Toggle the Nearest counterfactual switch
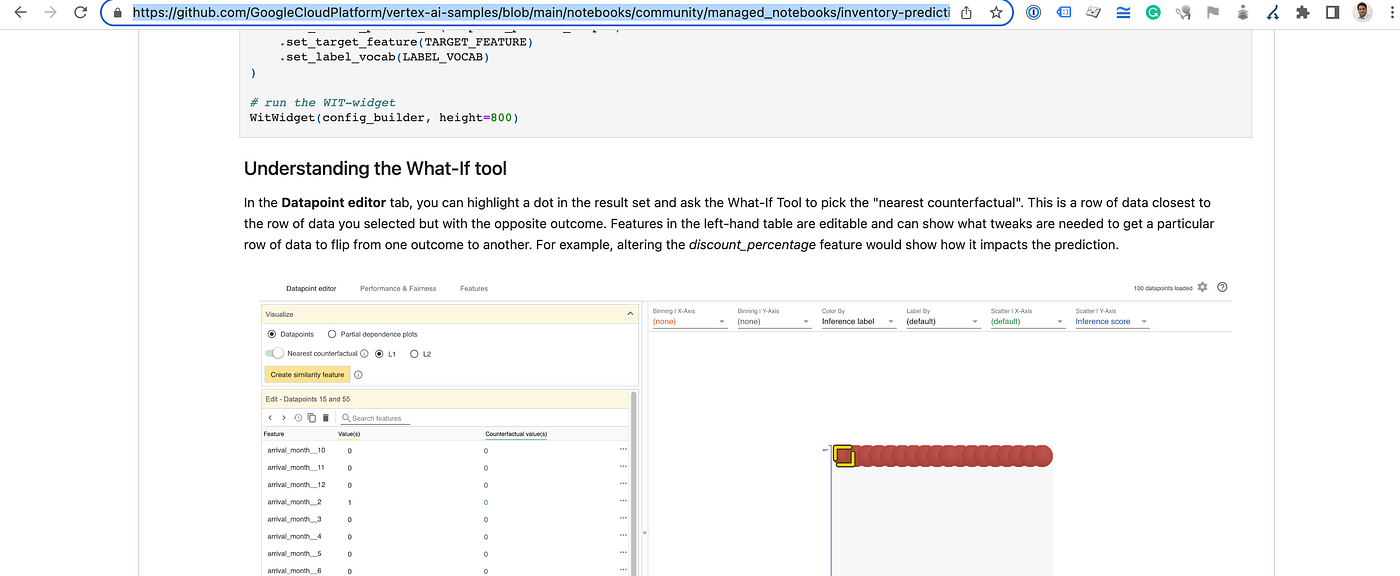Image resolution: width=1400 pixels, height=576 pixels. point(274,353)
